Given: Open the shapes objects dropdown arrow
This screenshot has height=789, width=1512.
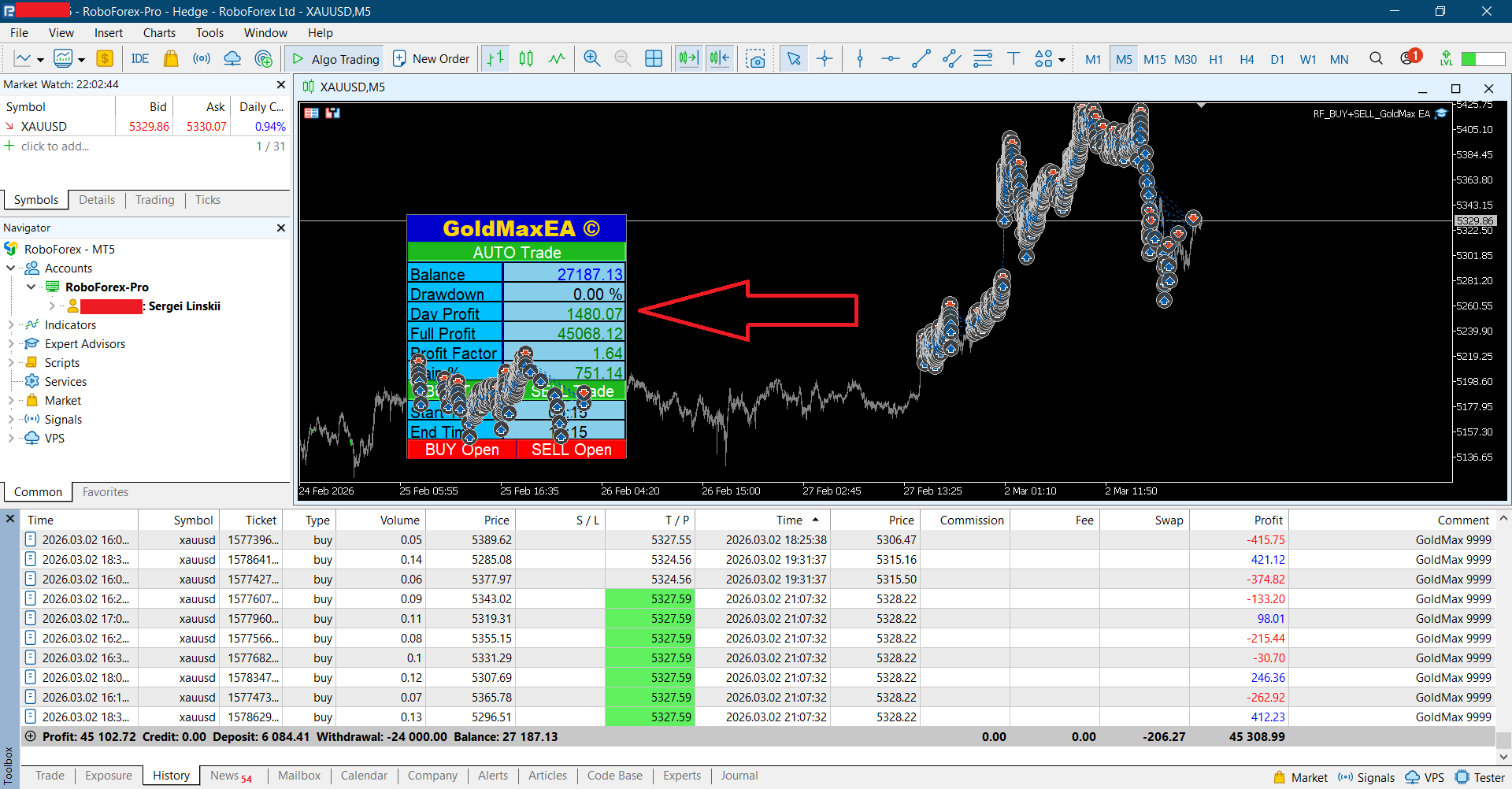Looking at the screenshot, I should pyautogui.click(x=1062, y=60).
